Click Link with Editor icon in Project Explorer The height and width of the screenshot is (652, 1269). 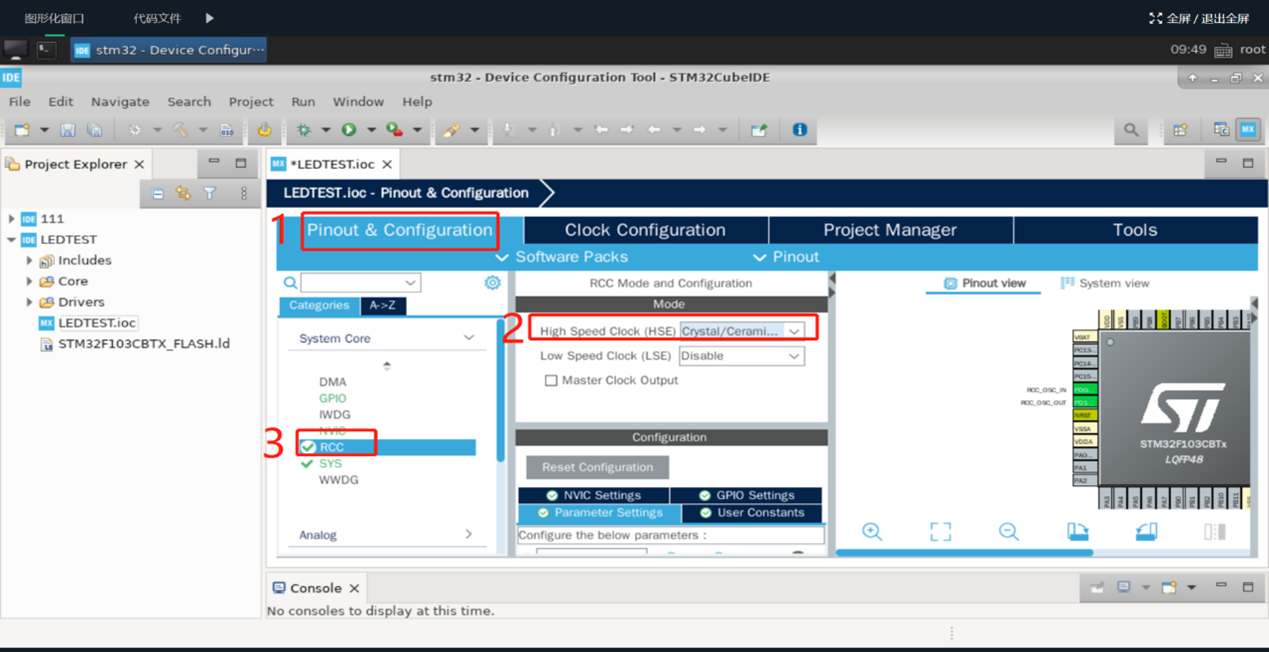coord(183,194)
